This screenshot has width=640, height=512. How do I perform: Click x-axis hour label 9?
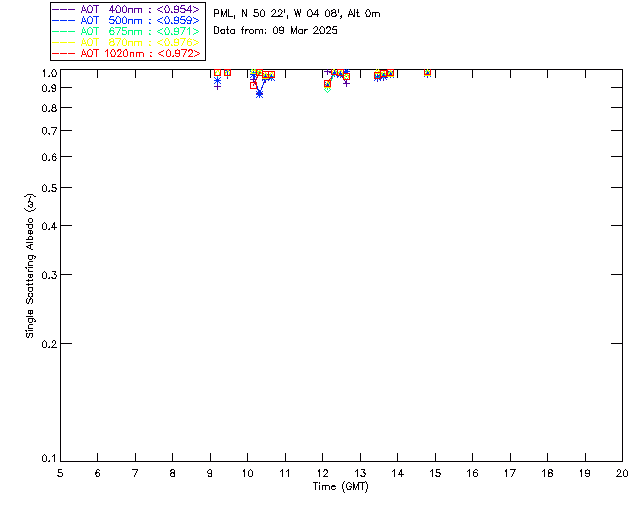[210, 473]
